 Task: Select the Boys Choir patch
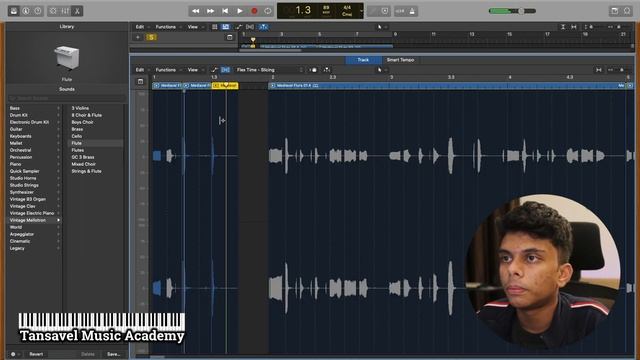tap(82, 122)
